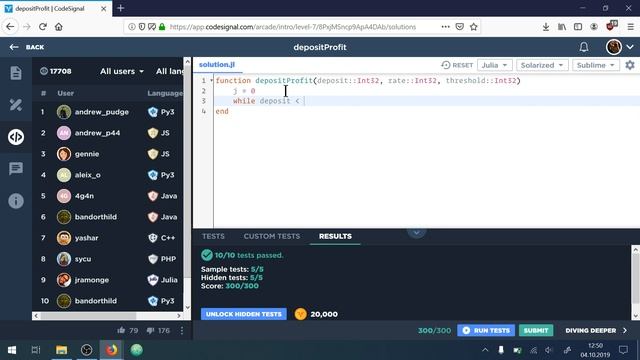Click the notifications bell icon
This screenshot has width=640, height=360.
pos(584,47)
